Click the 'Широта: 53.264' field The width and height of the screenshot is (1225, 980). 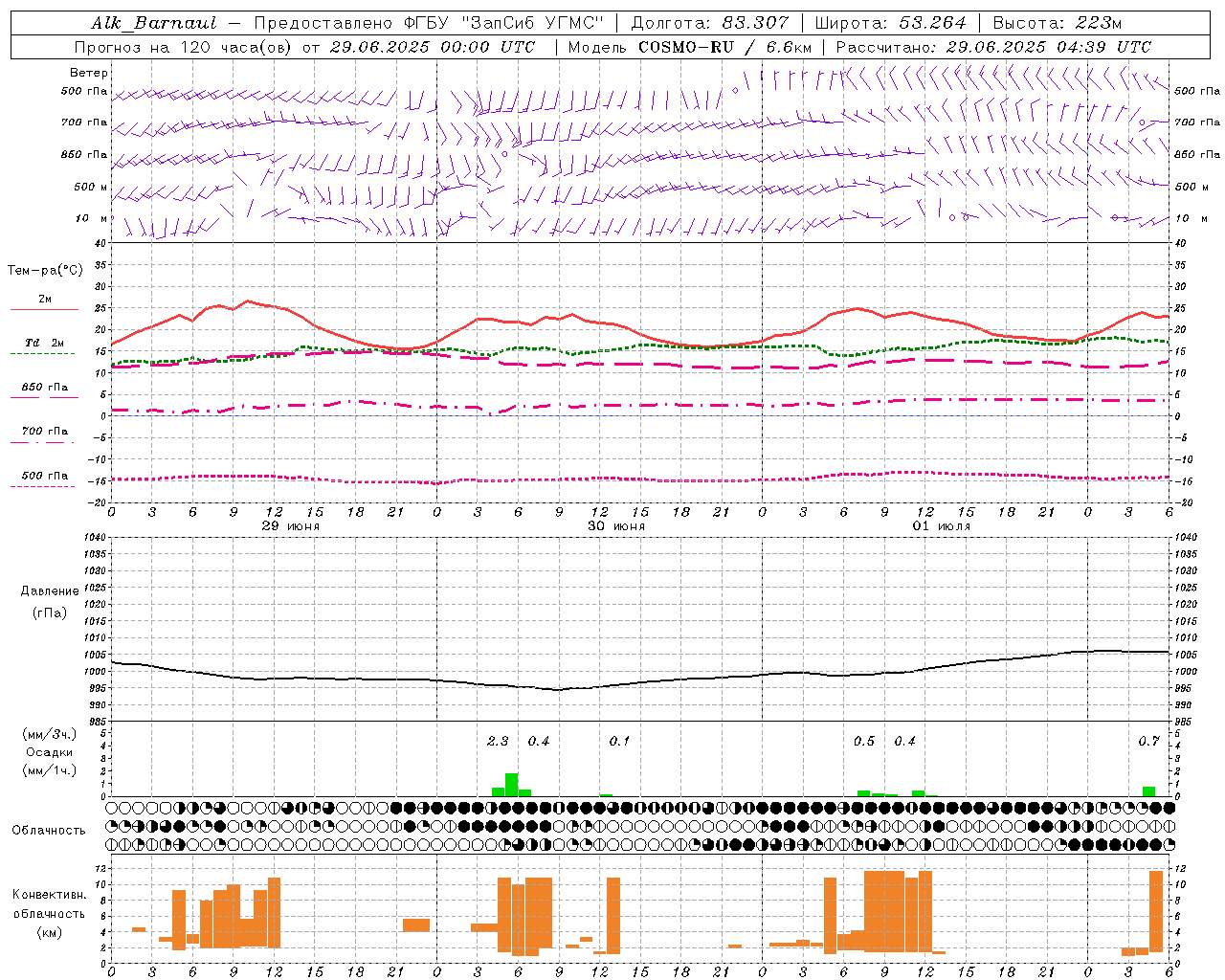tap(890, 23)
